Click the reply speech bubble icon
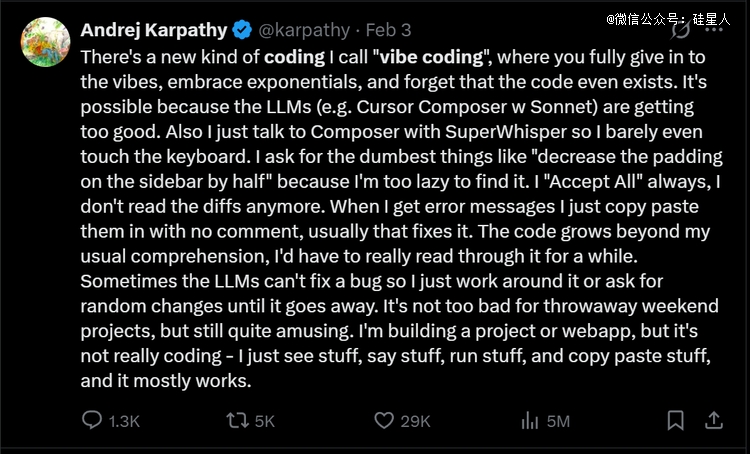This screenshot has width=750, height=454. 91,420
